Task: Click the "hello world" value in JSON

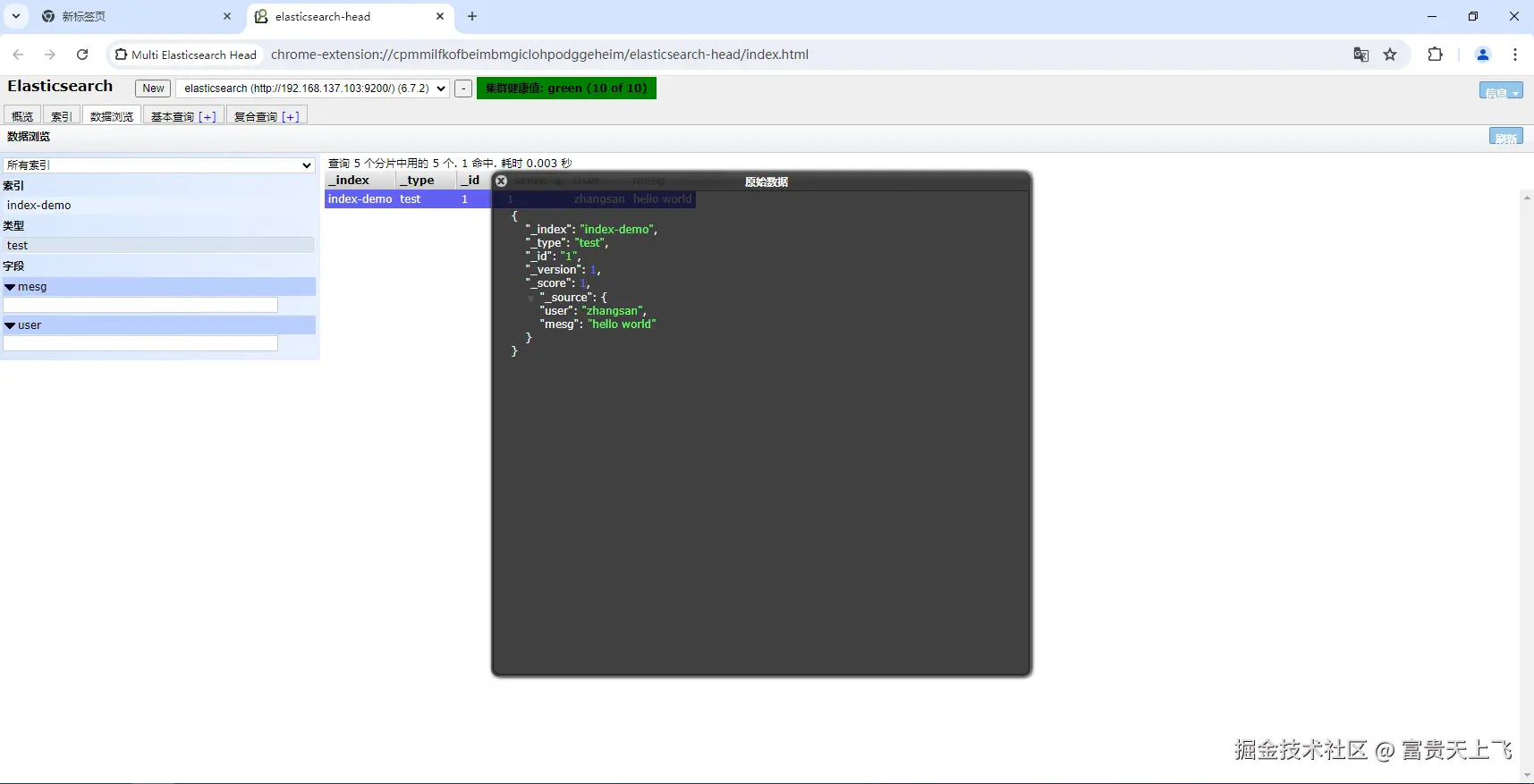Action: [x=622, y=325]
